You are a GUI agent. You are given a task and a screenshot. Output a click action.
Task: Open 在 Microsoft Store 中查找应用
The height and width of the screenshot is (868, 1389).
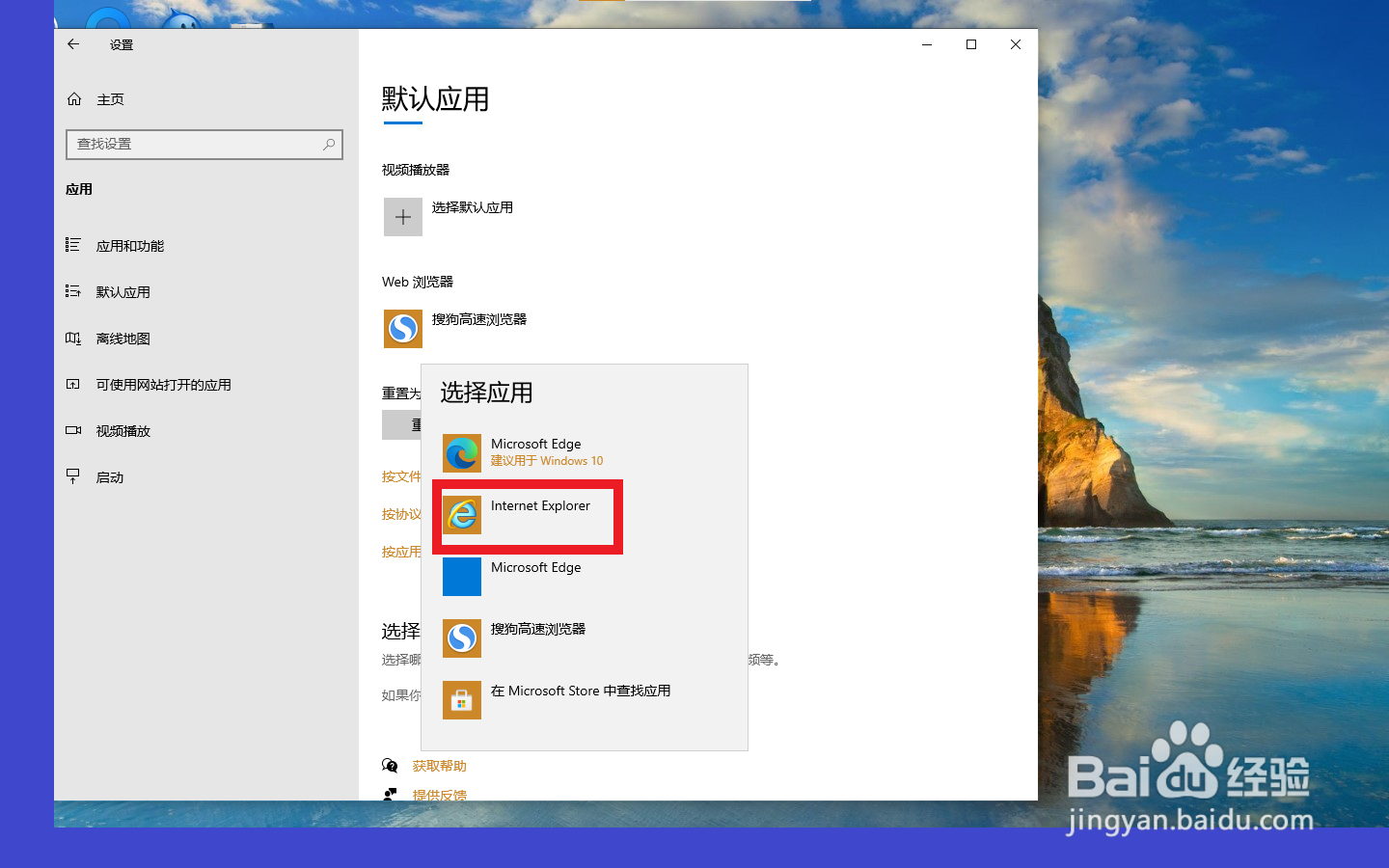click(x=585, y=700)
